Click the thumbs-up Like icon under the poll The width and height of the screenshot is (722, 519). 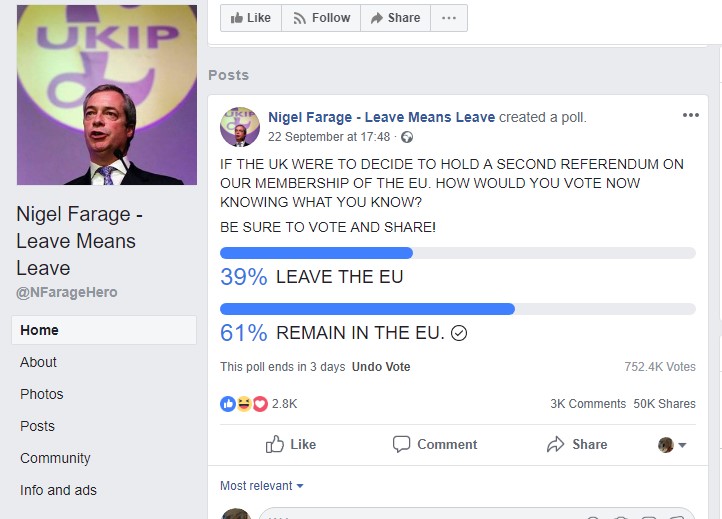275,444
